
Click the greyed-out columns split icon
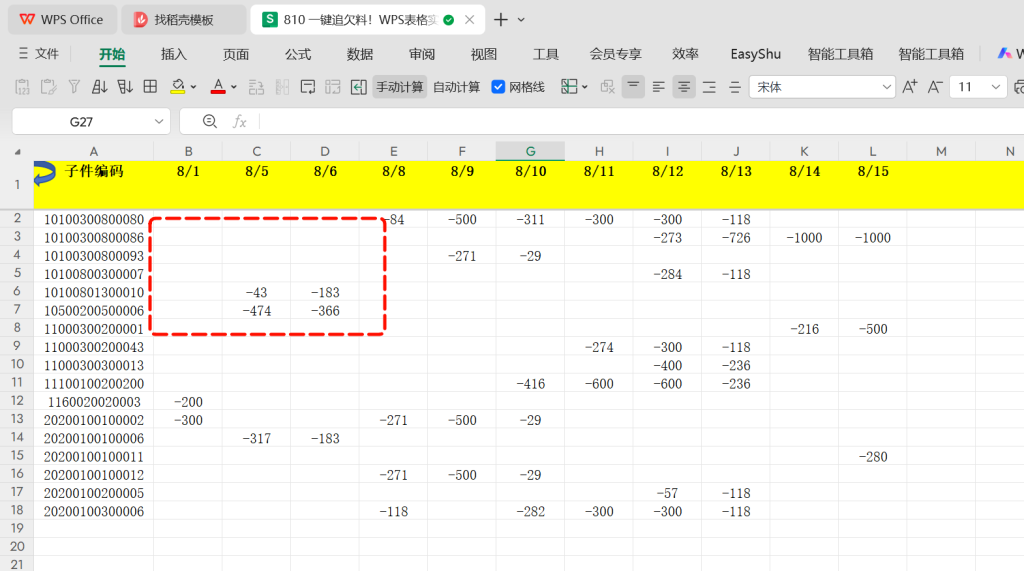pos(282,87)
